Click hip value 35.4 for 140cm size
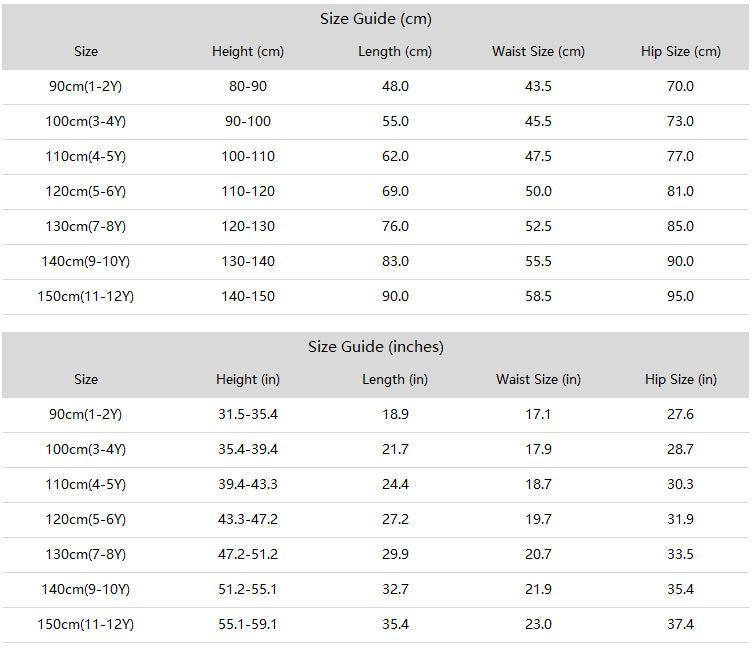Viewport: 752px width, 649px height. click(x=680, y=589)
